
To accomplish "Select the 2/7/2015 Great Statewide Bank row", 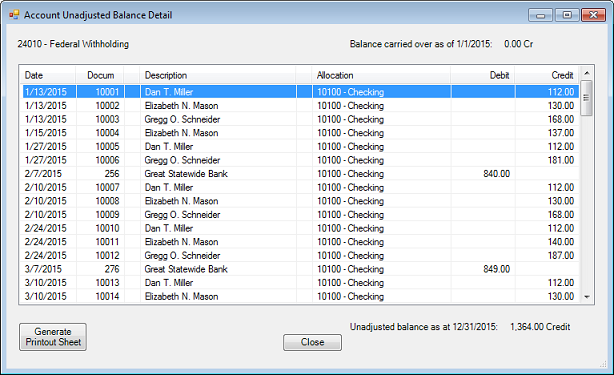I will [300, 174].
